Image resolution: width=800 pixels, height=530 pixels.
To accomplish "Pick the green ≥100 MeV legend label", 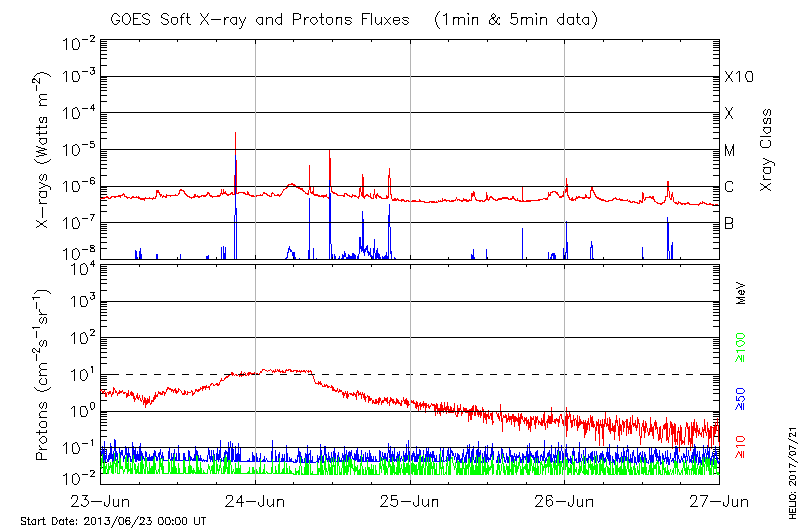I will (x=741, y=346).
